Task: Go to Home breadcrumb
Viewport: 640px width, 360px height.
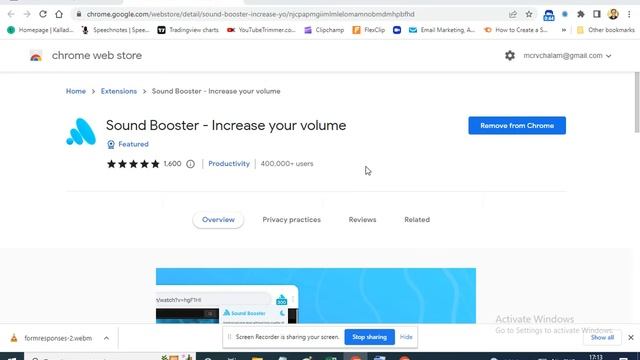Action: (x=76, y=91)
